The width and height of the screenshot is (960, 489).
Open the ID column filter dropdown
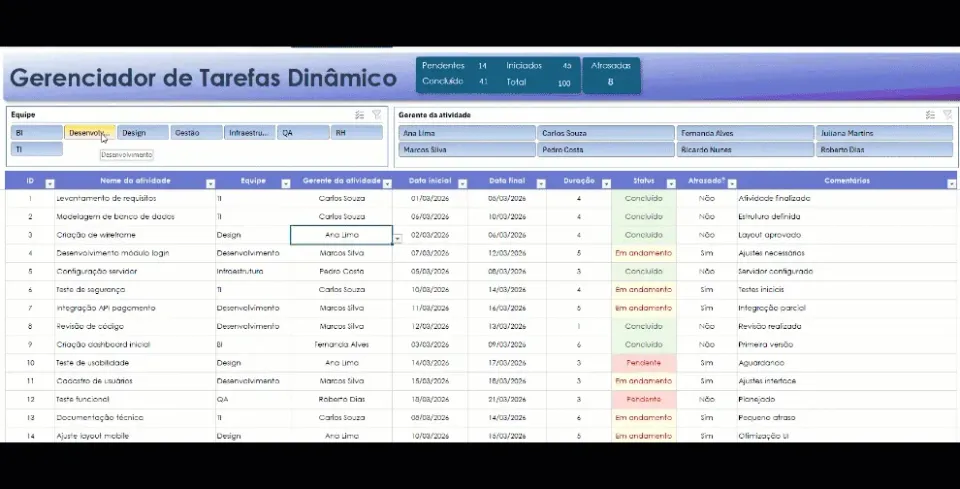click(50, 184)
